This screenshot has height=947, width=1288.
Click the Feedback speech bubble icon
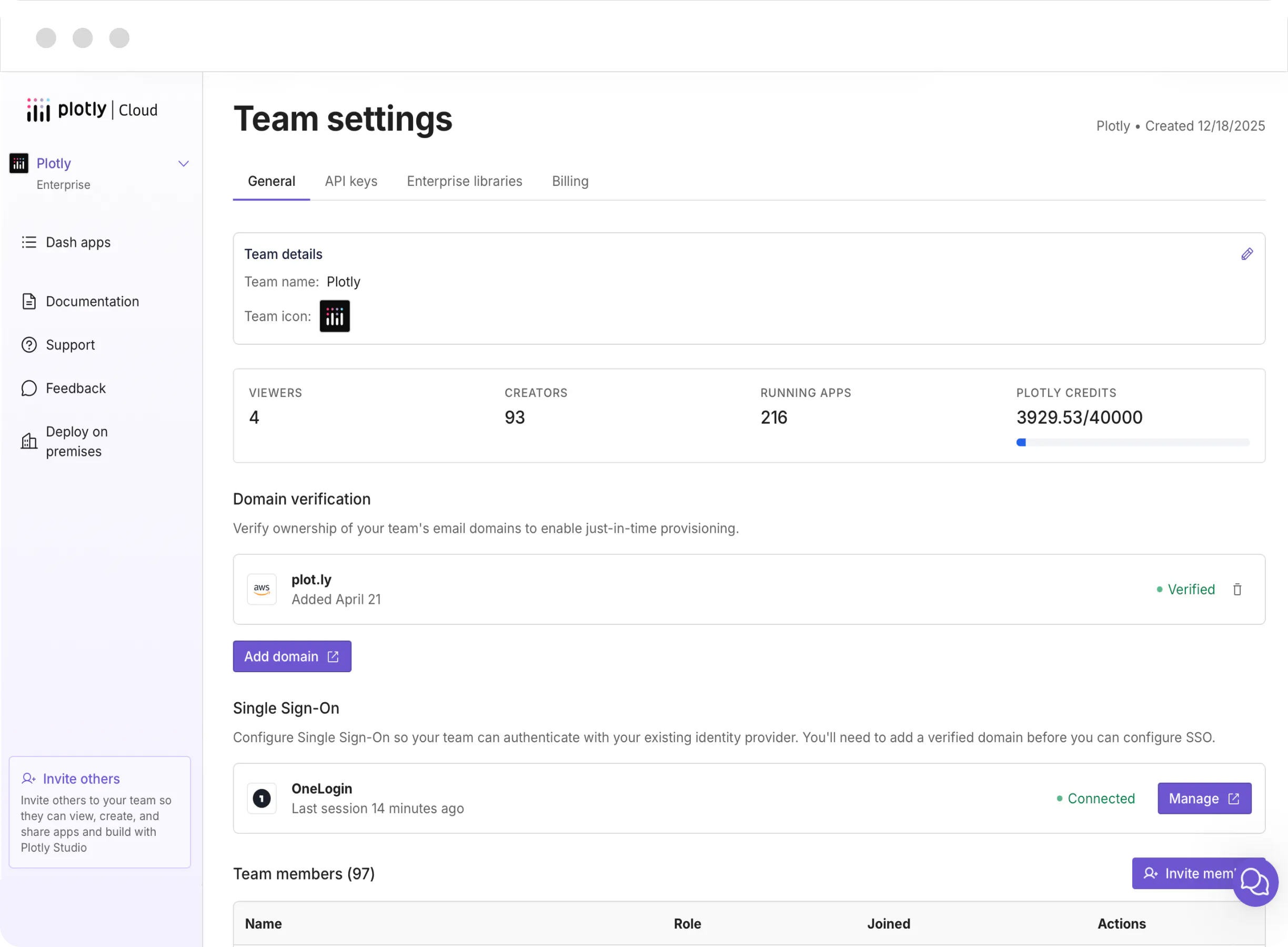point(29,388)
